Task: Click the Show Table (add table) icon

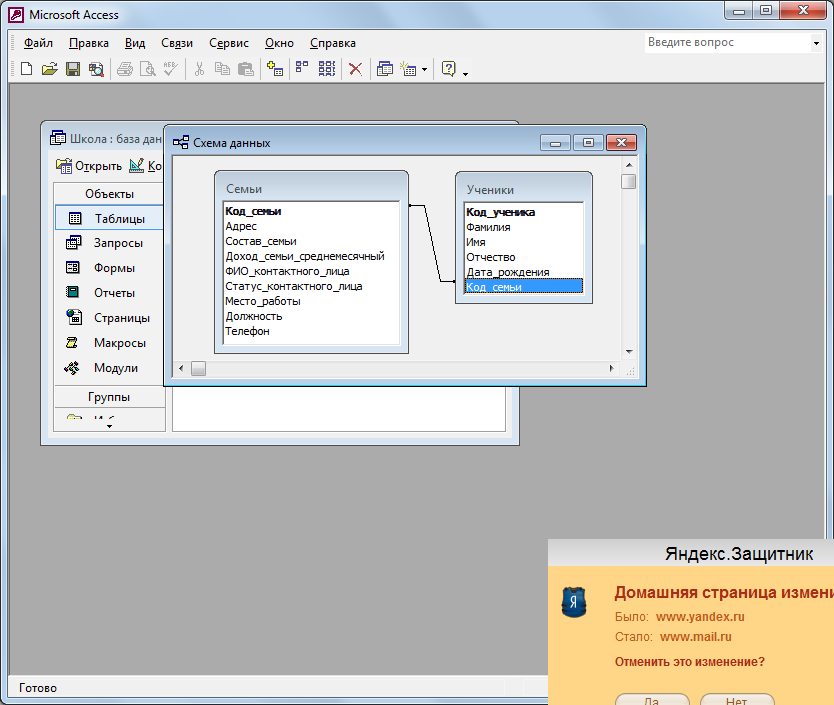Action: 275,69
